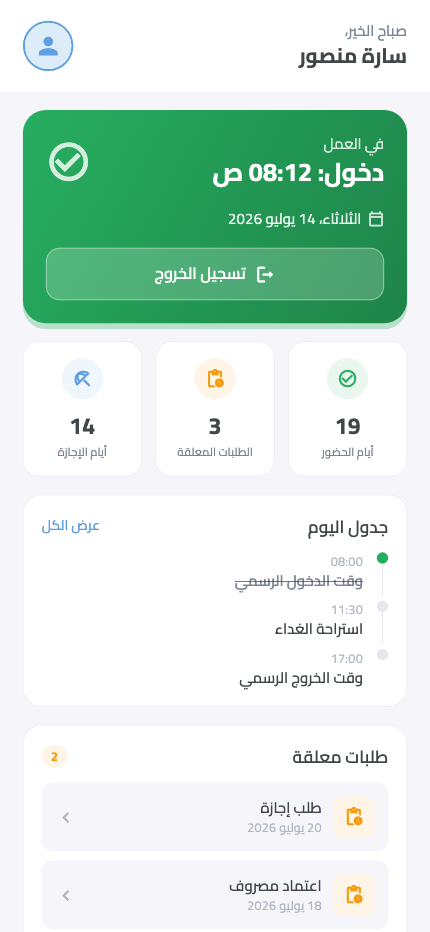Open the أيام الحضور stat card
430x932 pixels.
(347, 409)
